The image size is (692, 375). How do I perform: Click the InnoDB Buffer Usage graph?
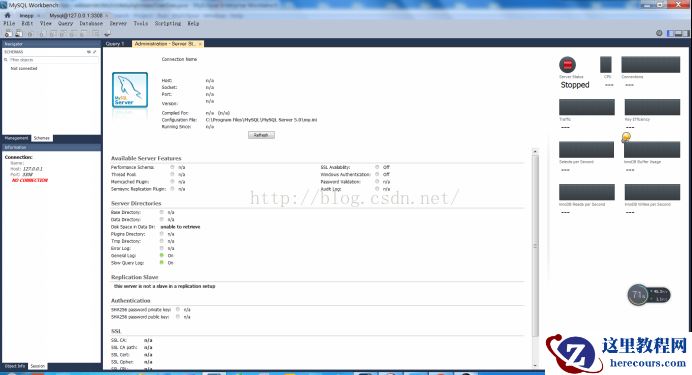[652, 150]
